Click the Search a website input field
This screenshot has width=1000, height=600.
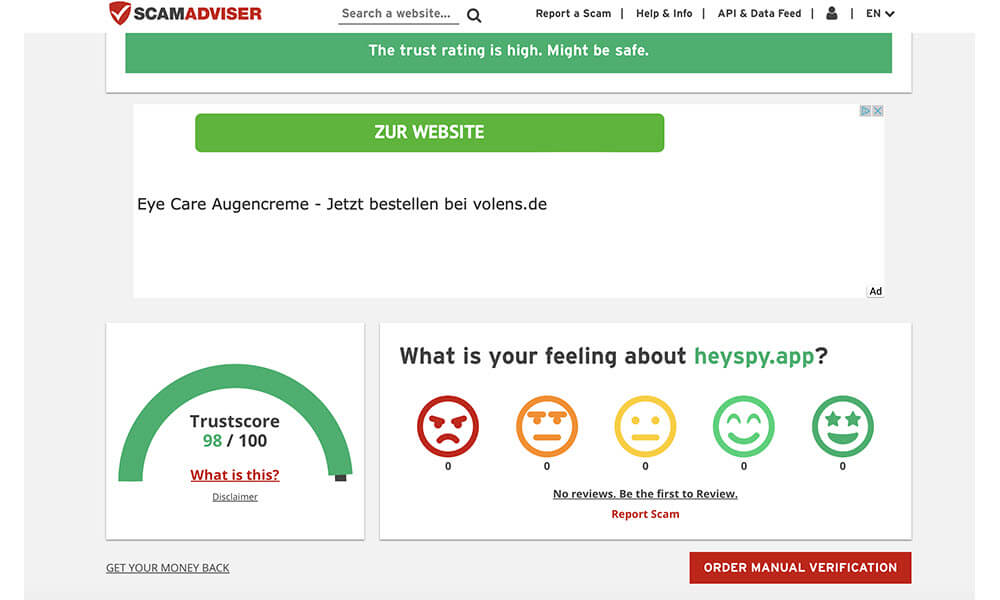[395, 14]
